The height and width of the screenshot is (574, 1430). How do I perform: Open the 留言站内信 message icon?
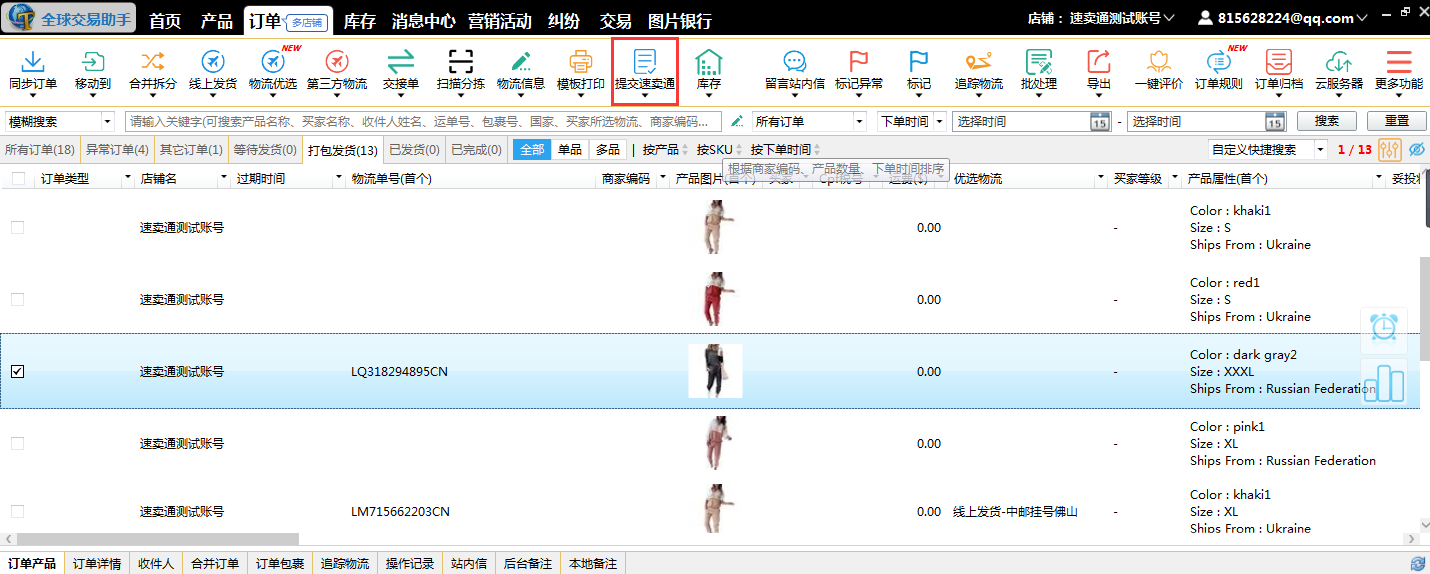795,62
